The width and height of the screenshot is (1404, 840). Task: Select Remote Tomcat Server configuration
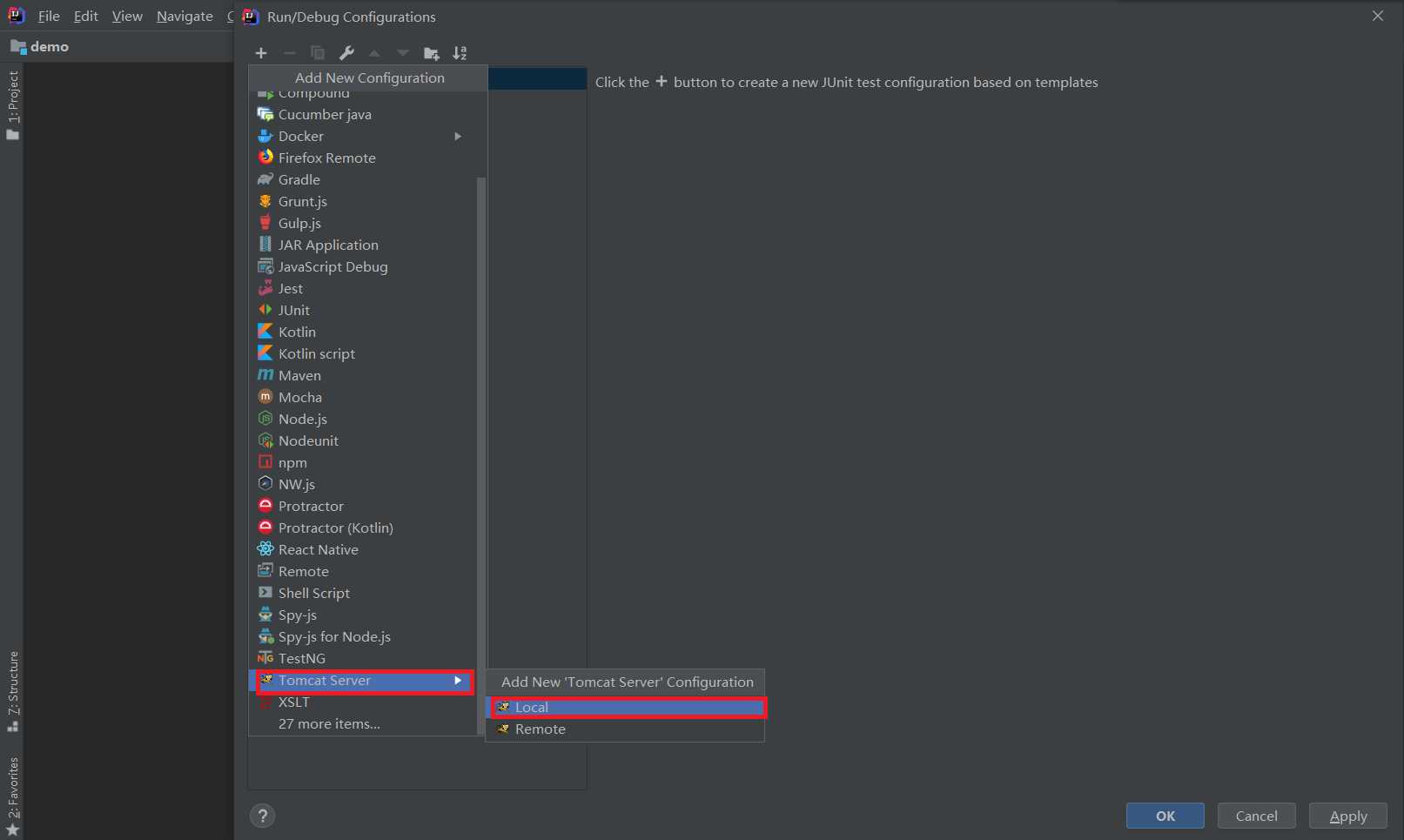pos(625,729)
